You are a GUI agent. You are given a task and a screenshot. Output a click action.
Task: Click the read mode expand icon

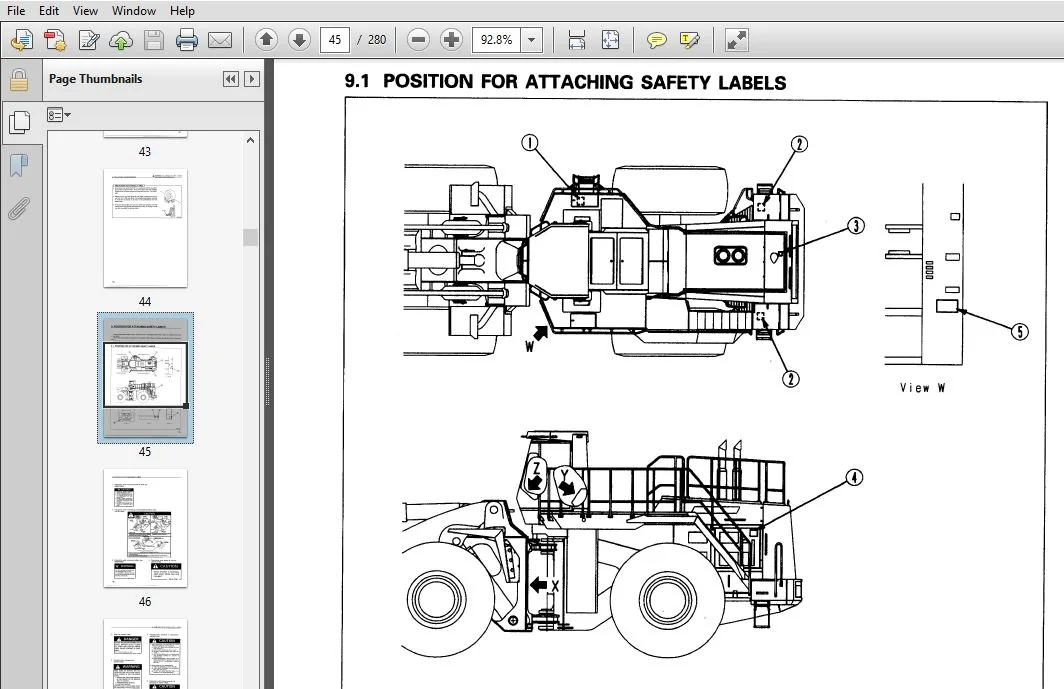tap(737, 40)
